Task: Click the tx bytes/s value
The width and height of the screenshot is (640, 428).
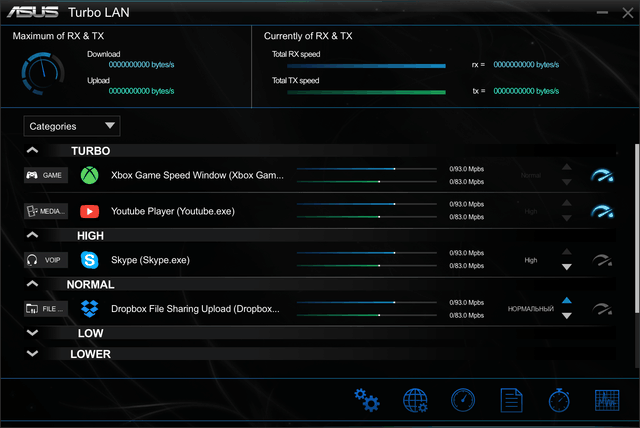Action: pyautogui.click(x=526, y=91)
